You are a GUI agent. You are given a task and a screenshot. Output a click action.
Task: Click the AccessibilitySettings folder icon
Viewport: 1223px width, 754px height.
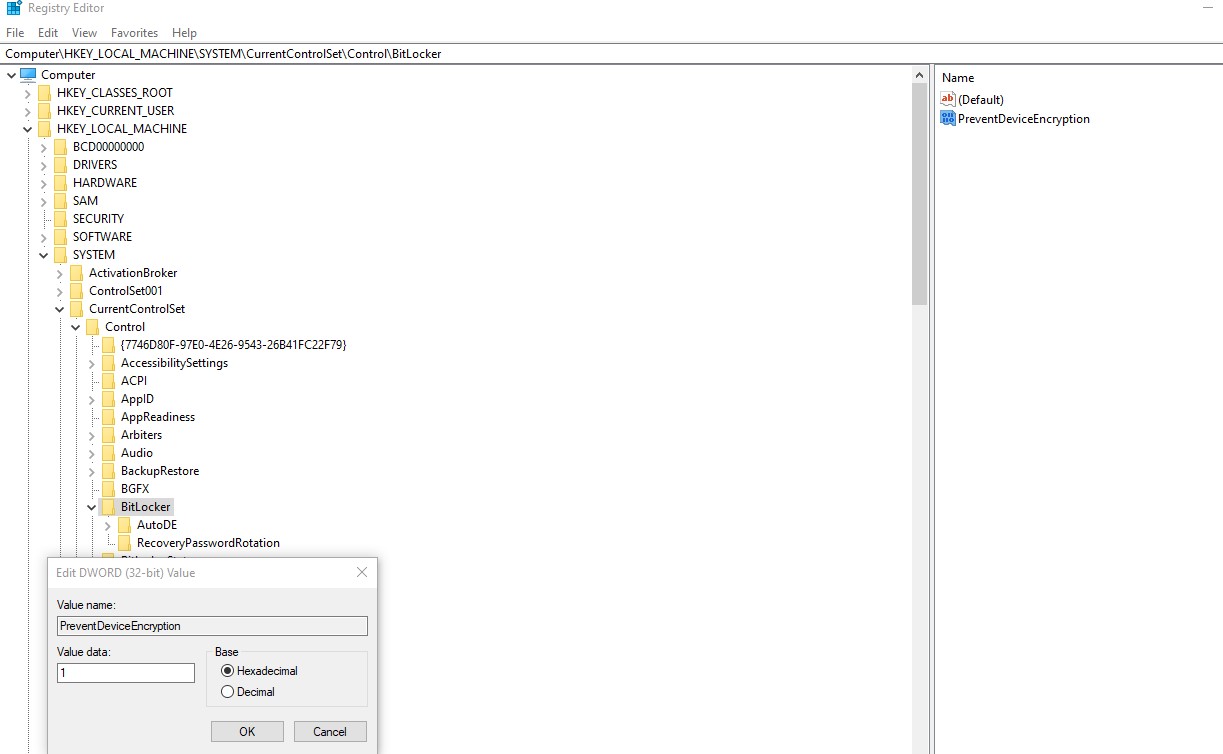(108, 363)
